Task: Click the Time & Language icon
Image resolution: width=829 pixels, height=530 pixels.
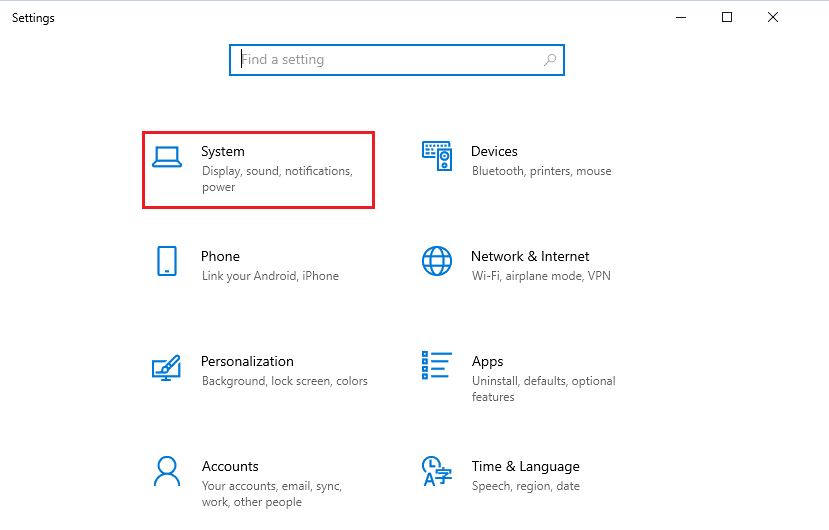Action: pyautogui.click(x=437, y=471)
